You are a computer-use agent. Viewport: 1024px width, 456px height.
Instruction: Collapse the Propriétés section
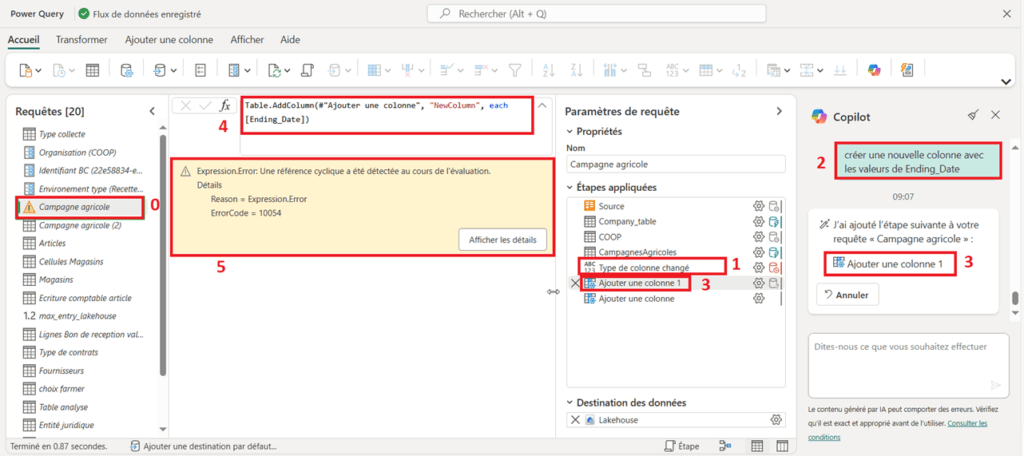pos(572,131)
